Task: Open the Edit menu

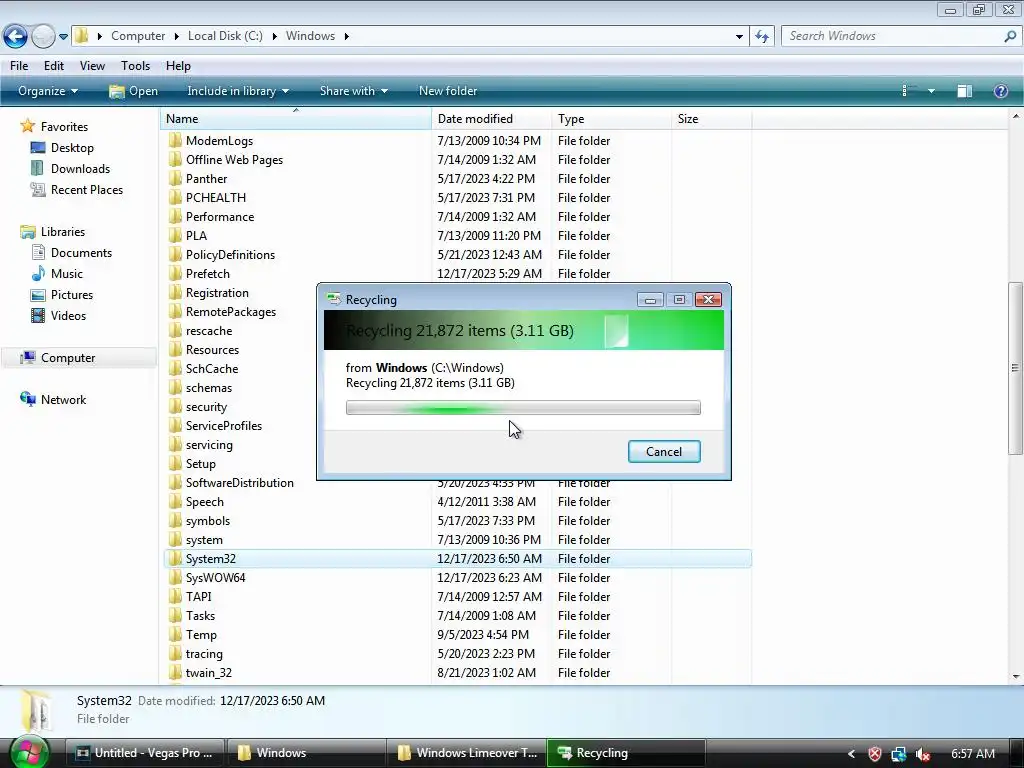Action: point(54,66)
